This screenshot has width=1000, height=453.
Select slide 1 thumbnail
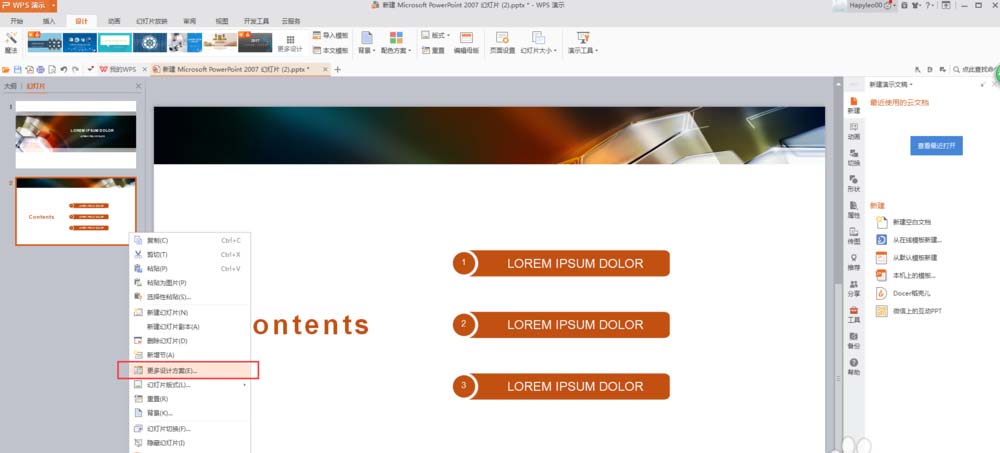(x=76, y=134)
